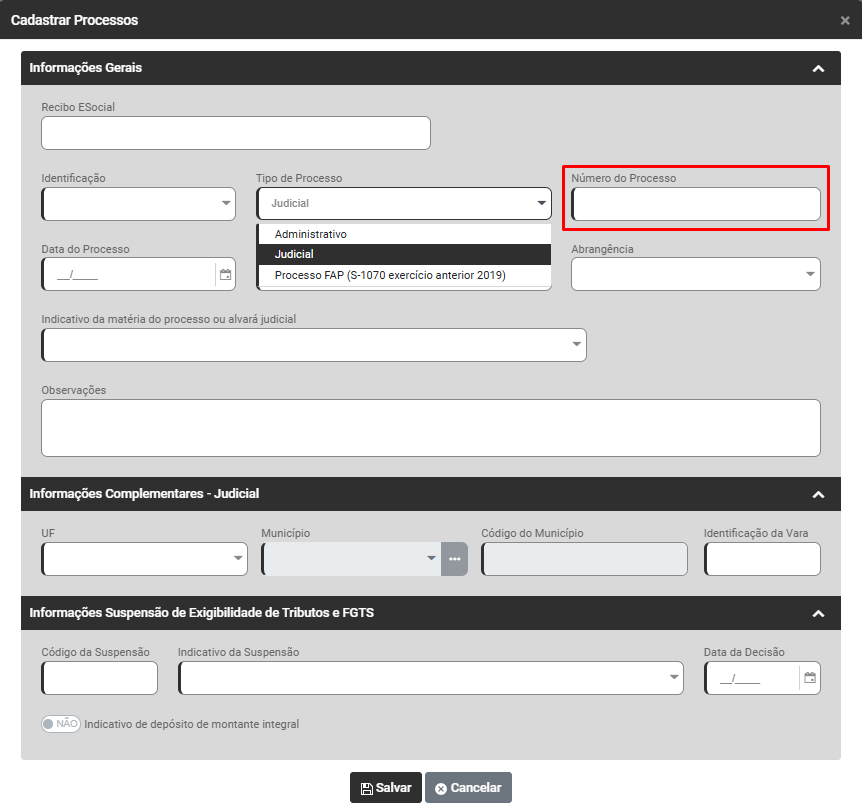Click the Recibo ESocial input field
The height and width of the screenshot is (811, 862).
(x=236, y=133)
